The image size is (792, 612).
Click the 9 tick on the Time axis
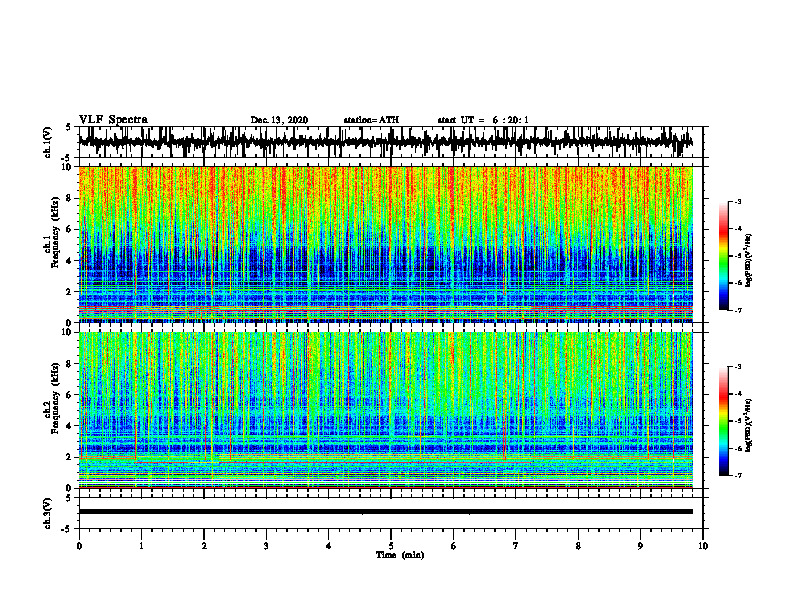tap(640, 546)
